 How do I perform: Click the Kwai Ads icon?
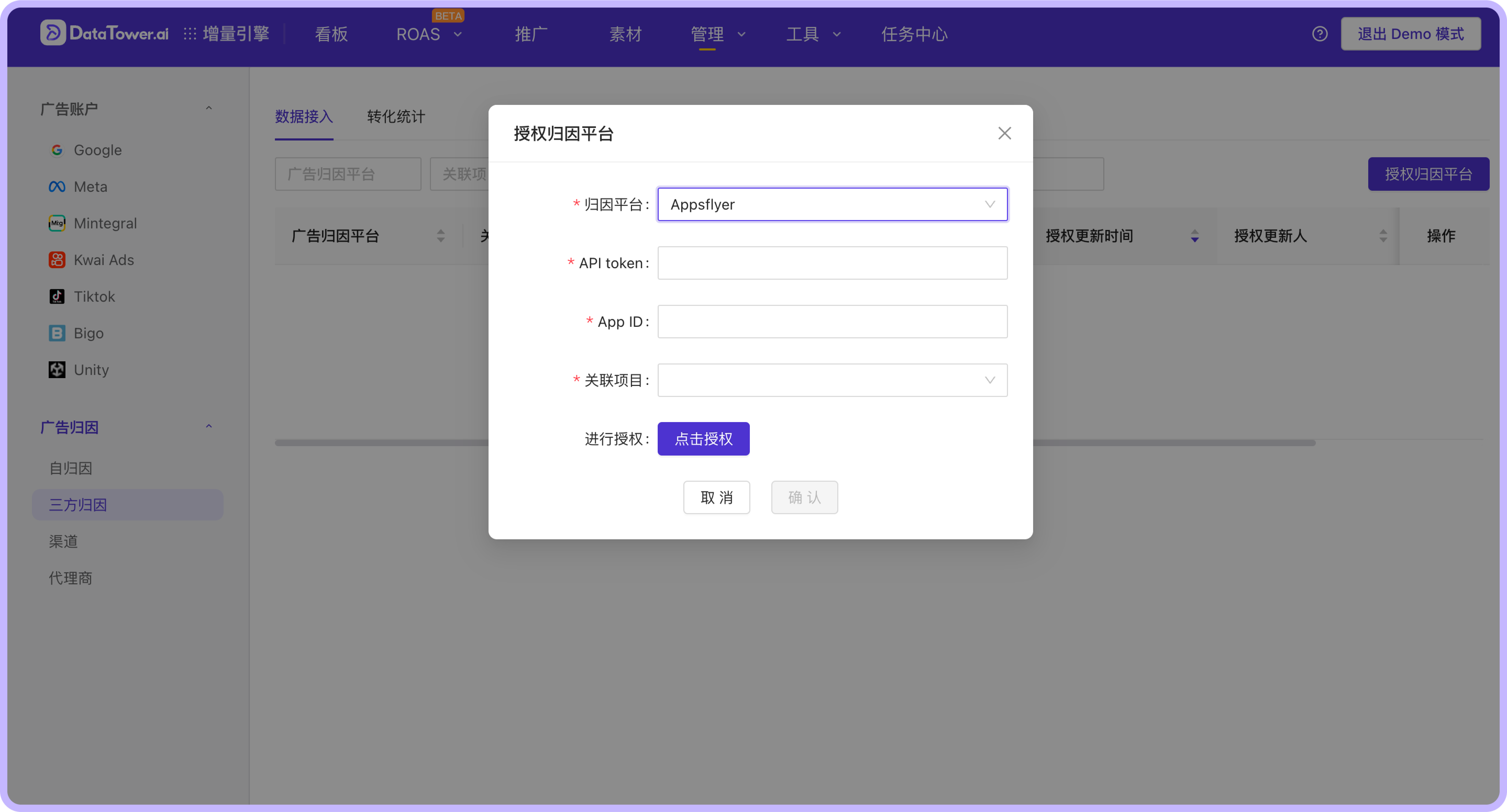(57, 260)
